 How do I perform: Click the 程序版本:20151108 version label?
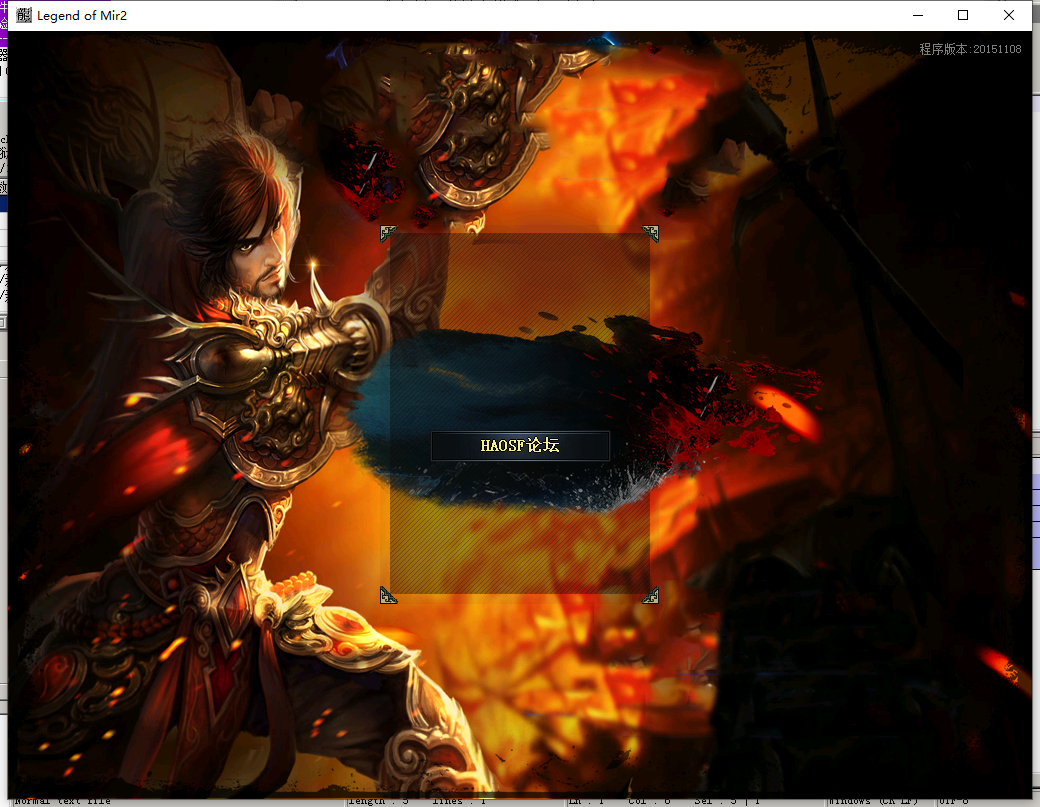[x=970, y=49]
